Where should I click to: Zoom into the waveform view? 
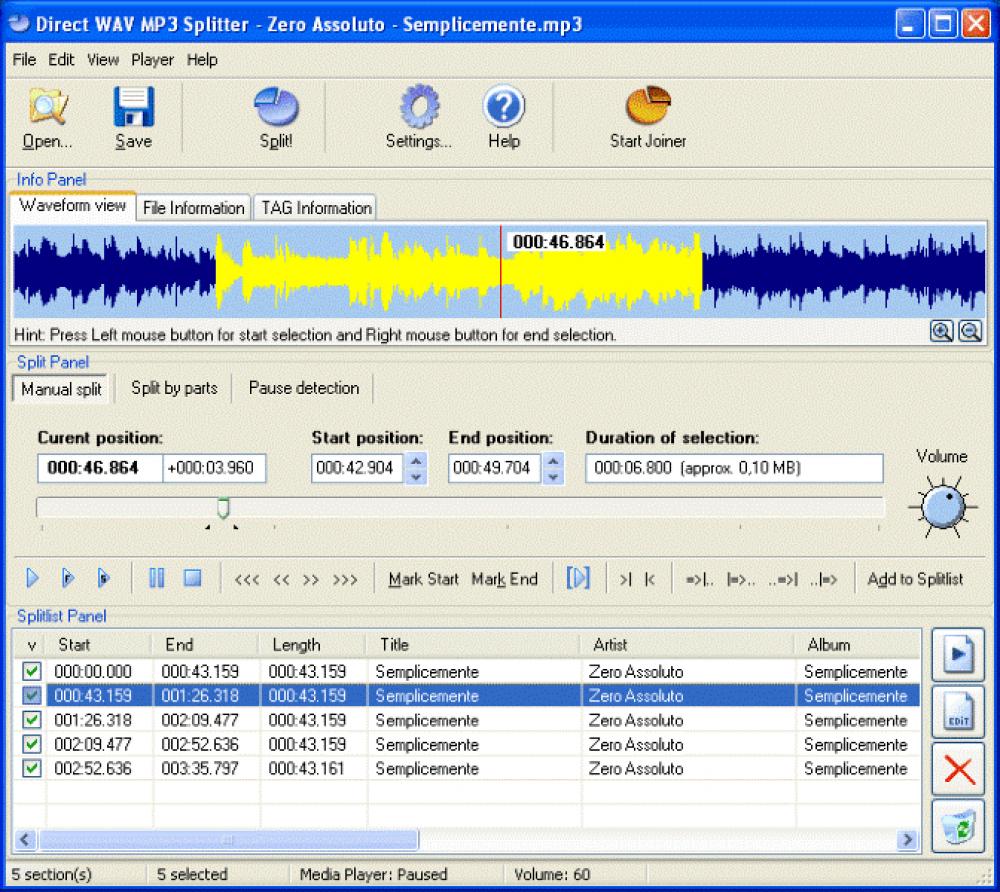click(x=941, y=330)
